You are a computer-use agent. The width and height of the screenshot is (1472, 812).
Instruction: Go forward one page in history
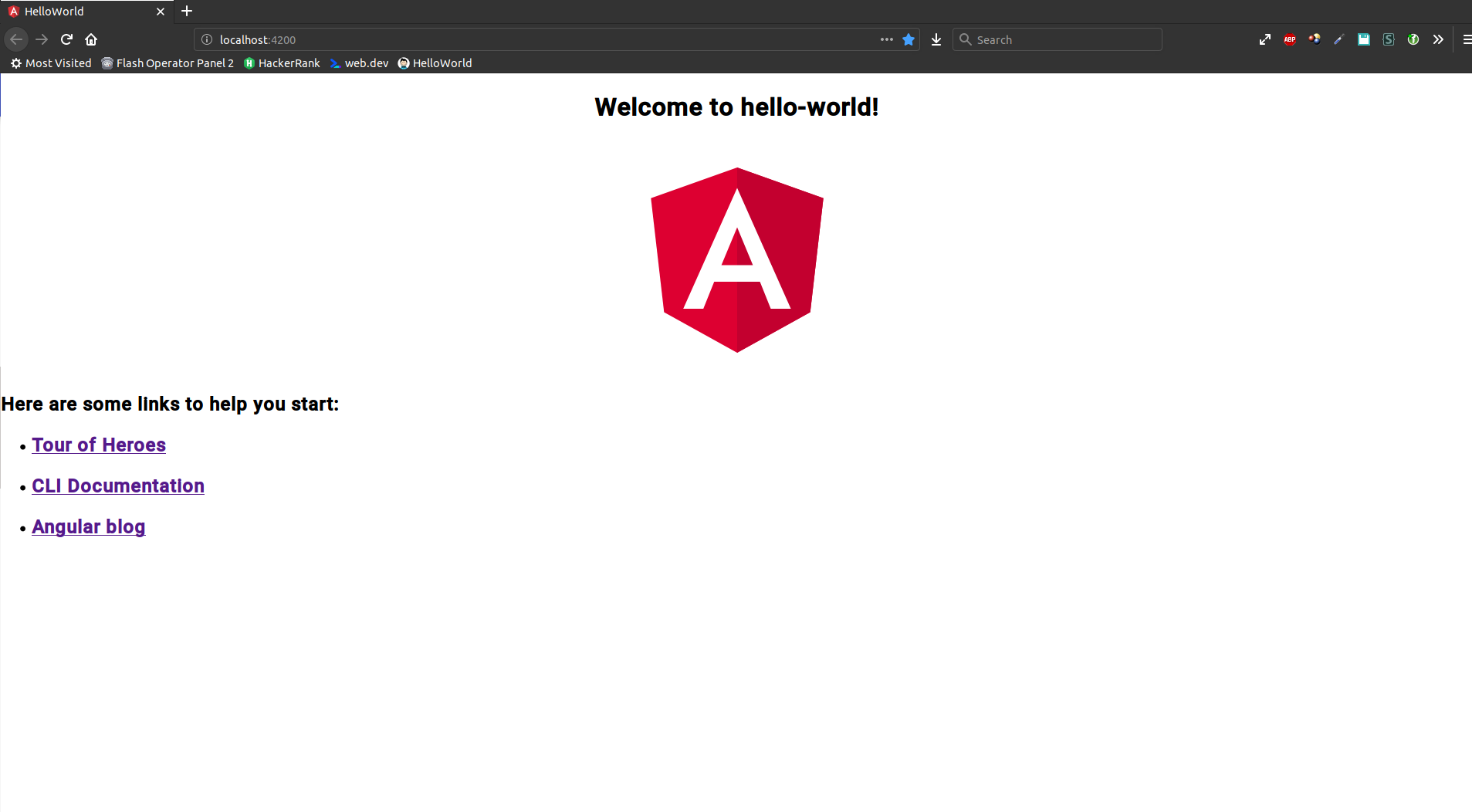coord(42,39)
